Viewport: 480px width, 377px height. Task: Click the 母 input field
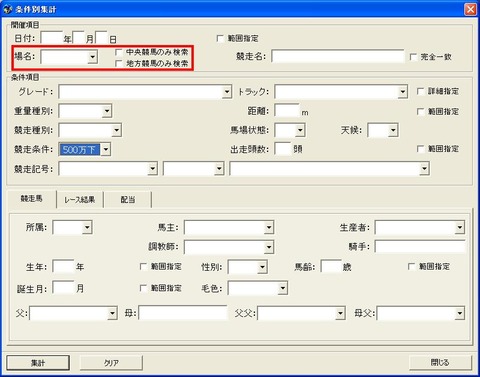[183, 313]
